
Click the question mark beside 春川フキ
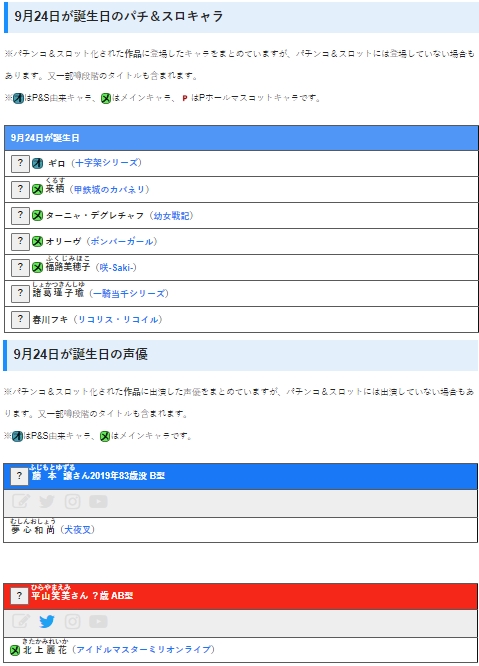point(20,319)
